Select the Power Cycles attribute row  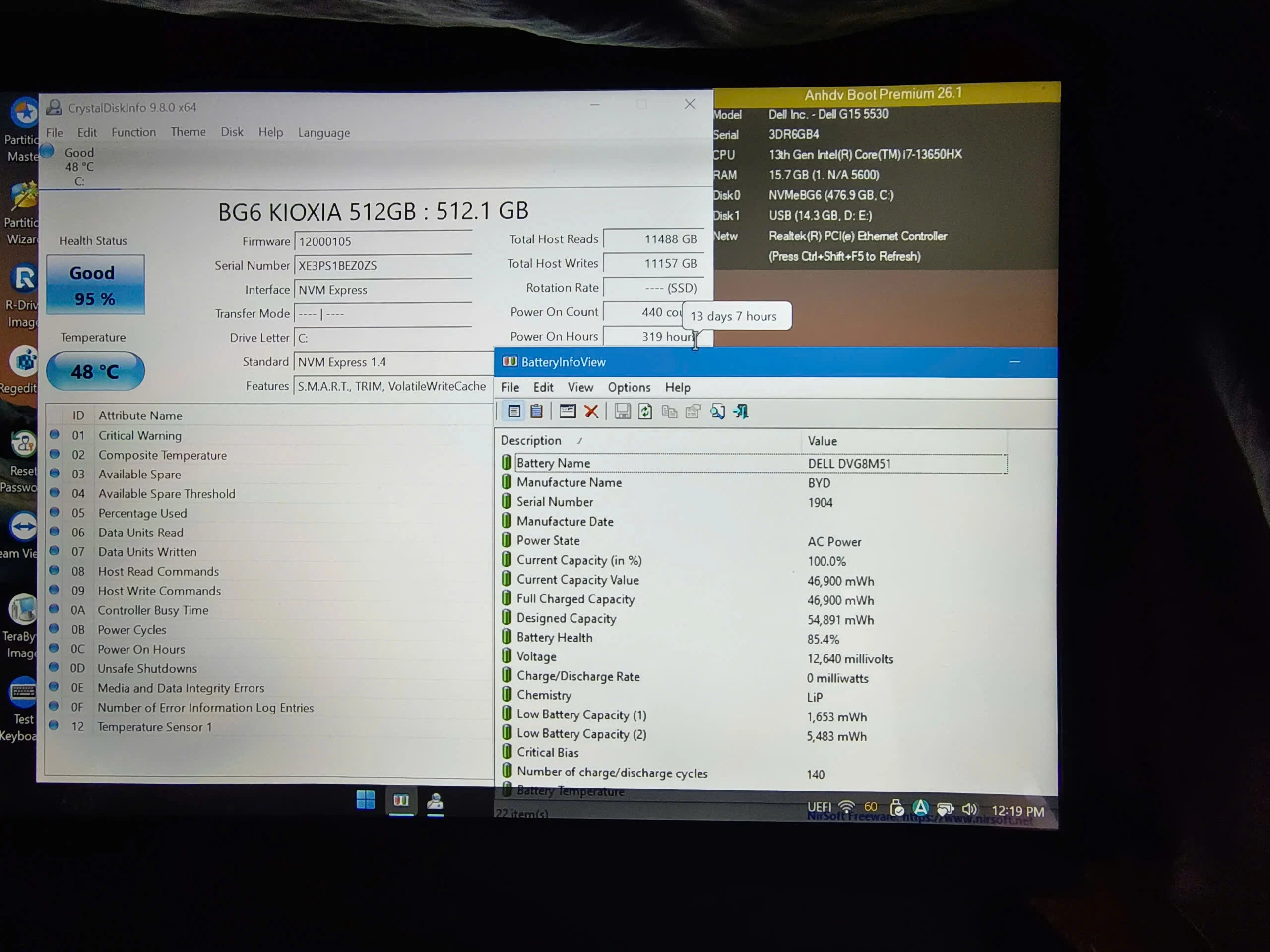[x=269, y=630]
